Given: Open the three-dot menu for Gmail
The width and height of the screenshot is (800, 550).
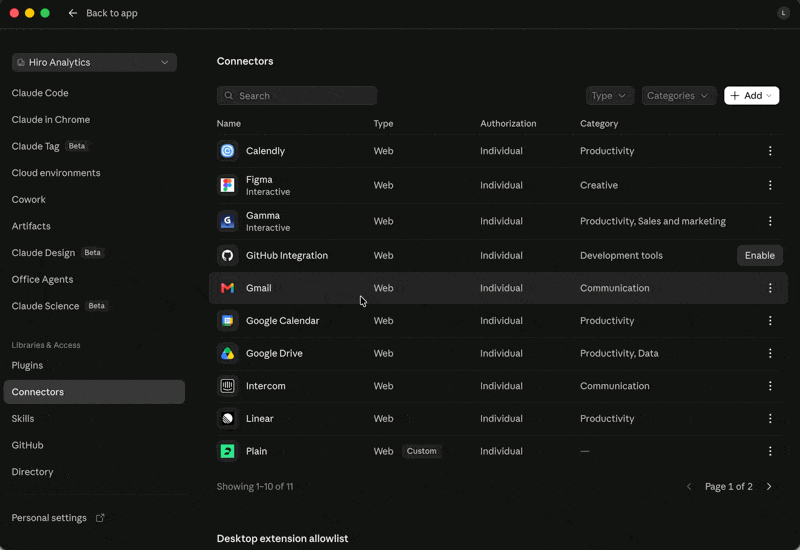Looking at the screenshot, I should pyautogui.click(x=770, y=288).
